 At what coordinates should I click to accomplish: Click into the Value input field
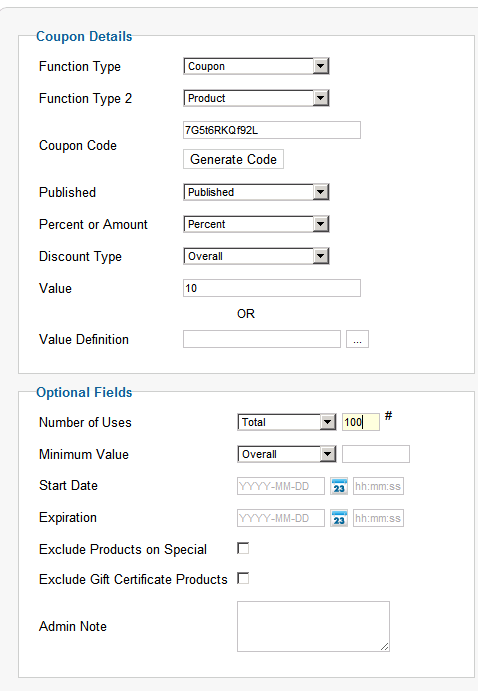272,288
